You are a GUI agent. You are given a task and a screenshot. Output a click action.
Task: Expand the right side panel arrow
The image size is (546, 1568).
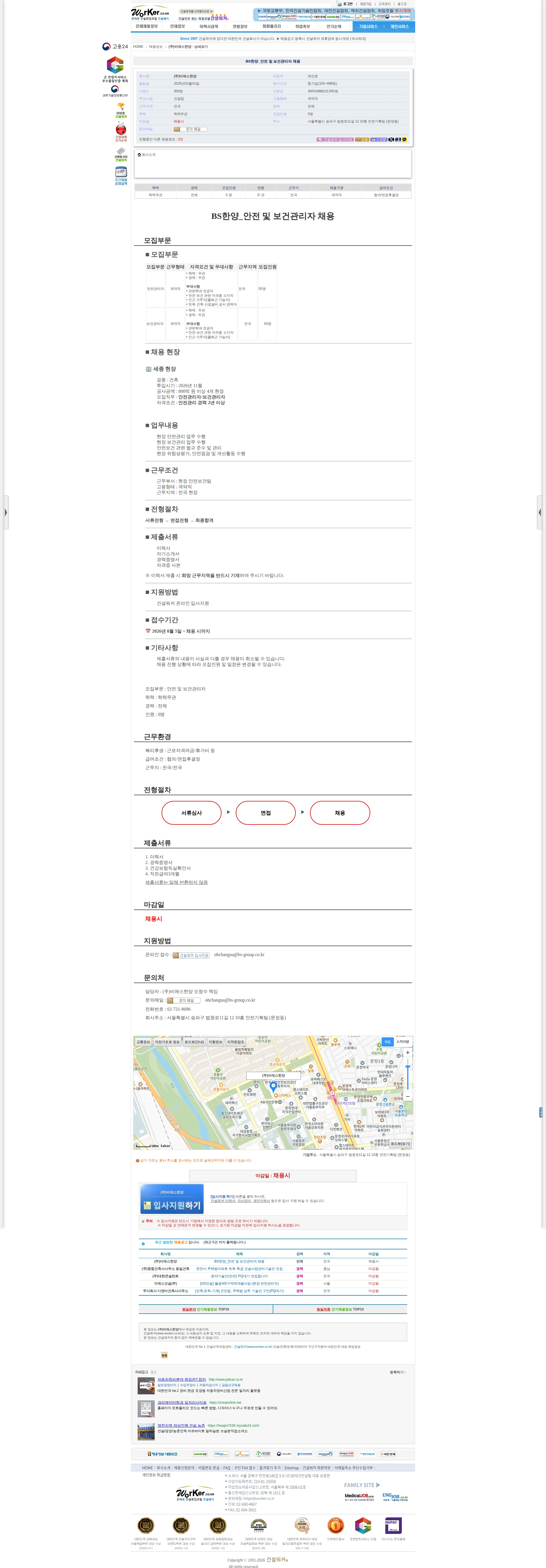pos(540,512)
